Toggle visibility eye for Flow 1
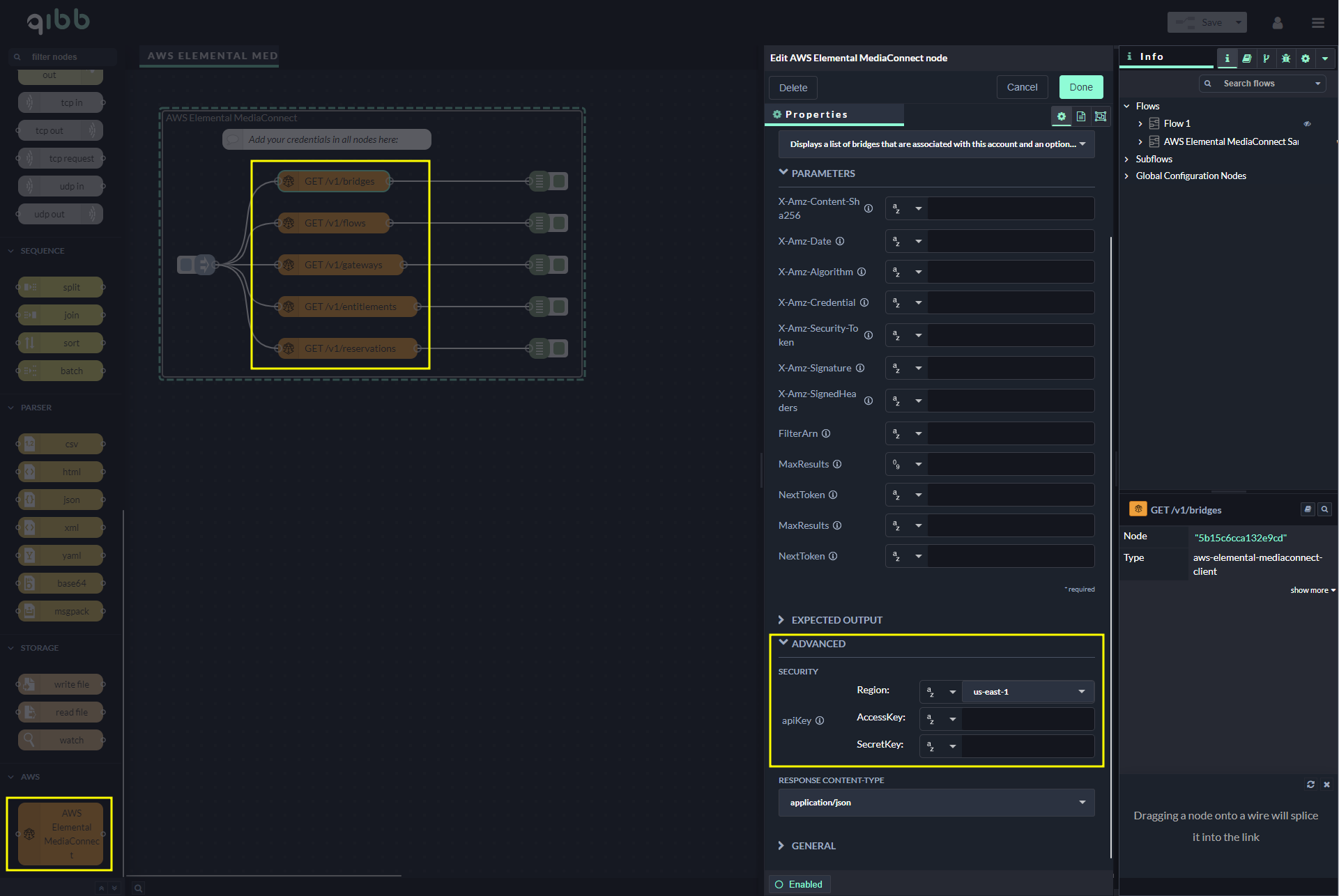 (x=1307, y=124)
